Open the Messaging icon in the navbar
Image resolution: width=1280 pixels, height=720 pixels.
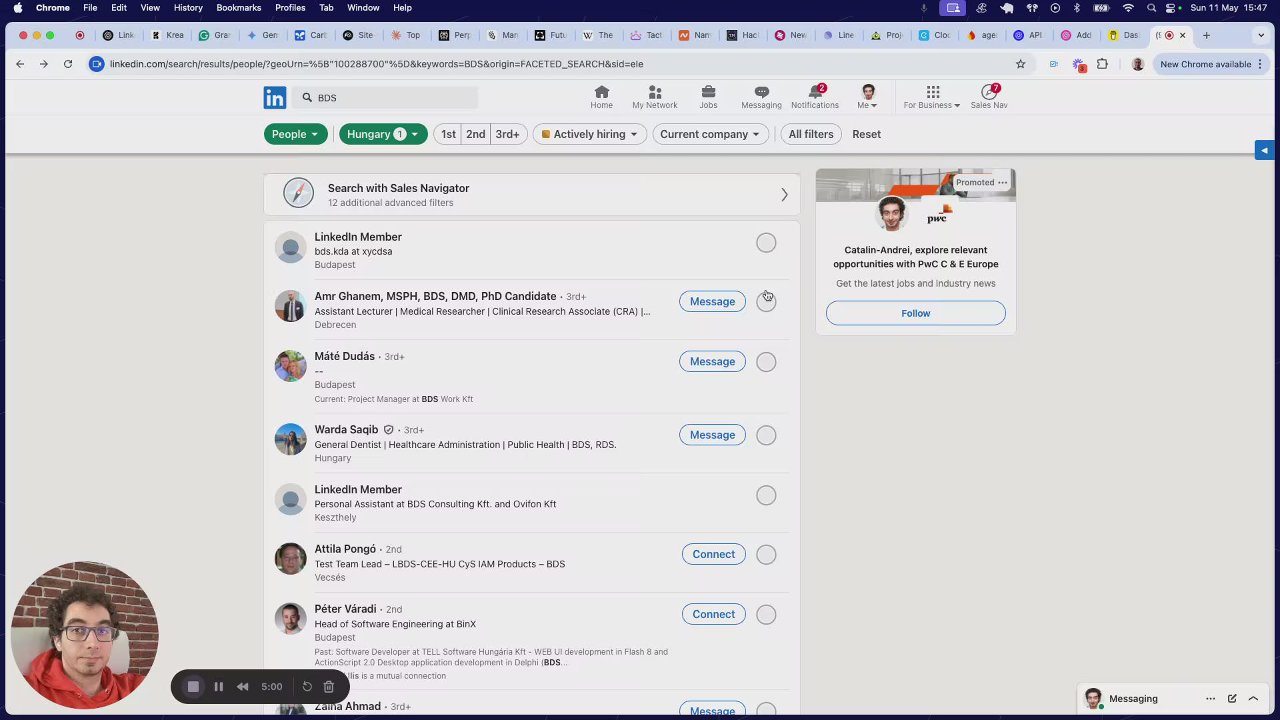pos(761,97)
